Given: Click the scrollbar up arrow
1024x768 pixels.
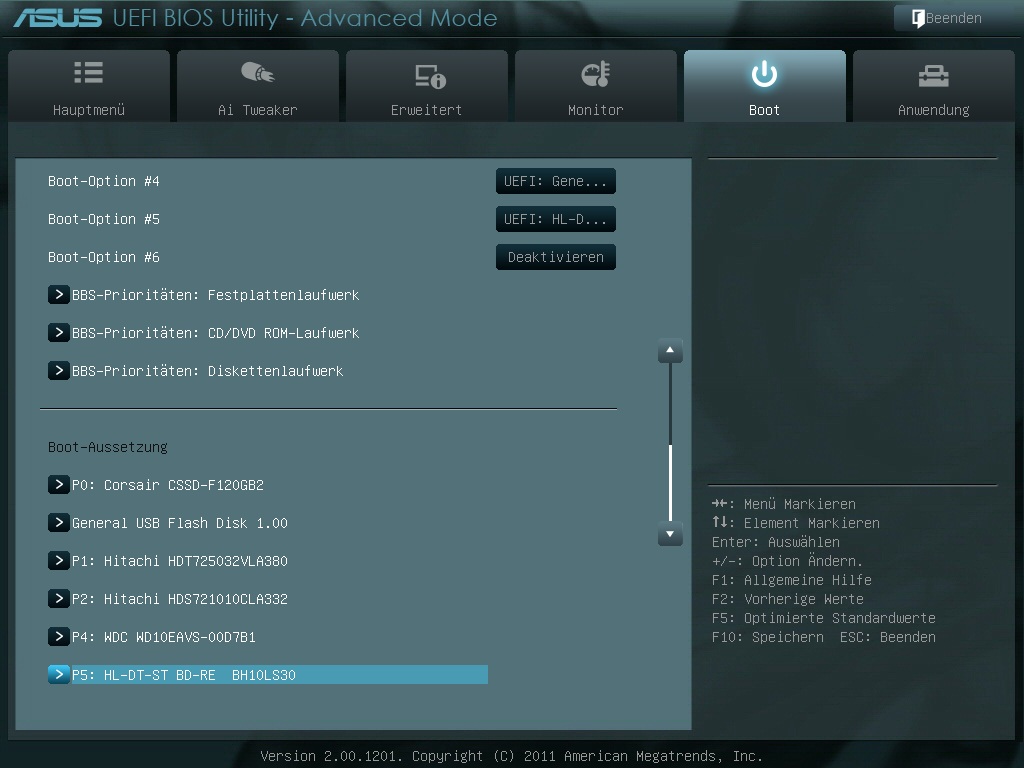Looking at the screenshot, I should 670,351.
